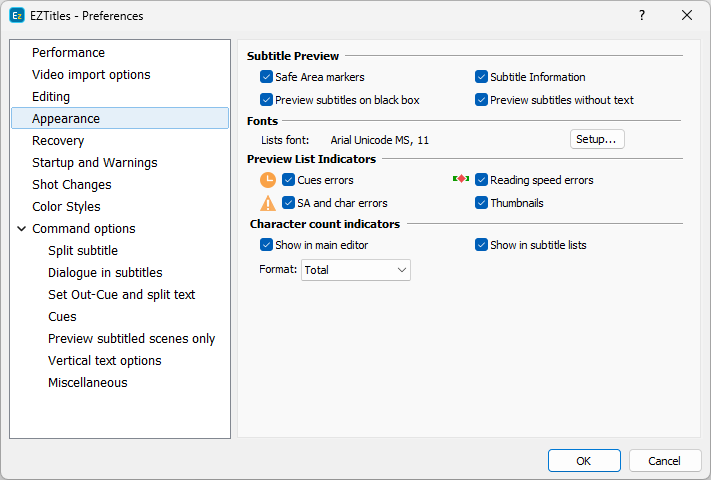711x480 pixels.
Task: Click the EZTitles app icon in title bar
Action: click(17, 15)
